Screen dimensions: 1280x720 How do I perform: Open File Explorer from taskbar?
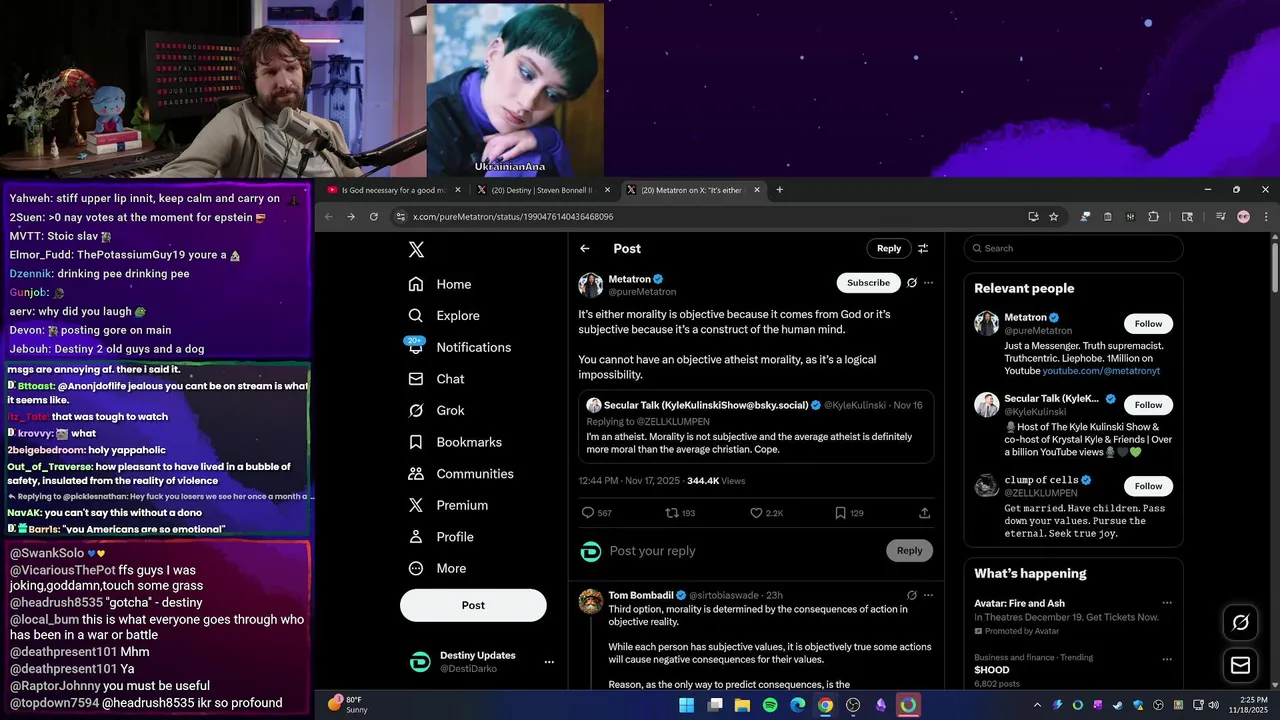pyautogui.click(x=742, y=705)
